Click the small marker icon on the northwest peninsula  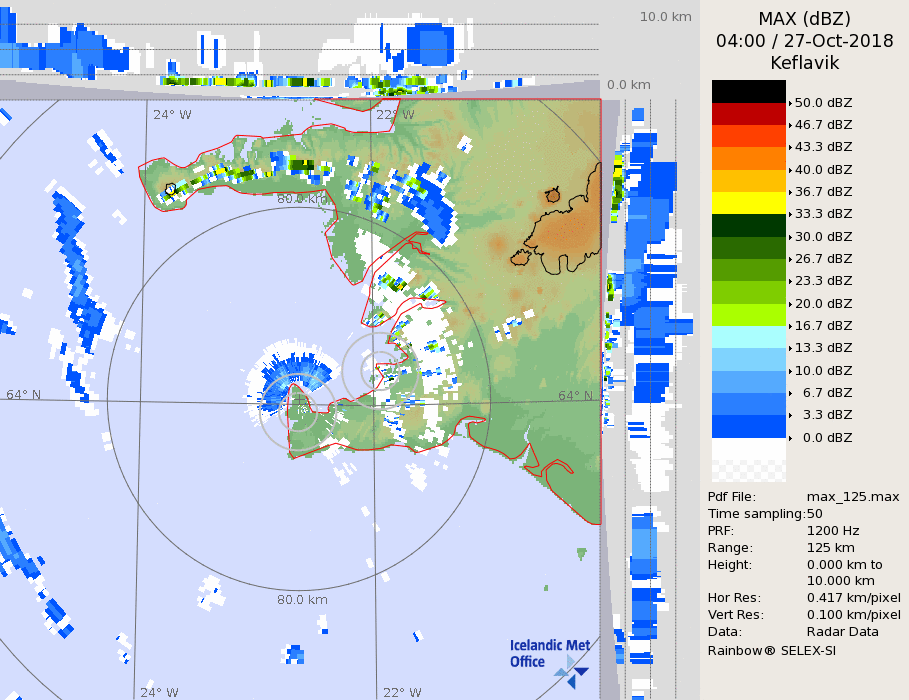point(171,188)
